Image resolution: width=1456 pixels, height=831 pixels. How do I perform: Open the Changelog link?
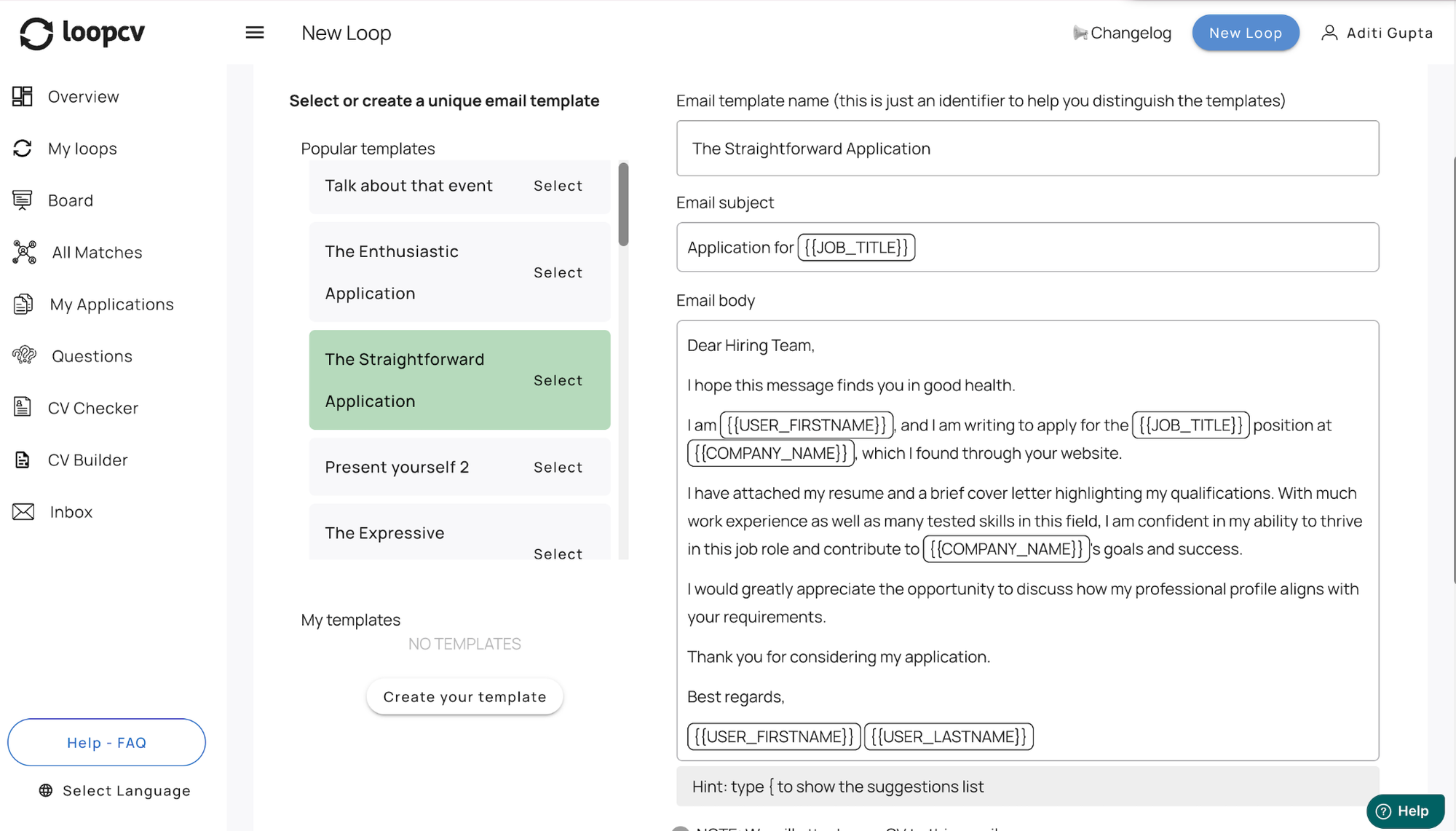click(x=1122, y=33)
